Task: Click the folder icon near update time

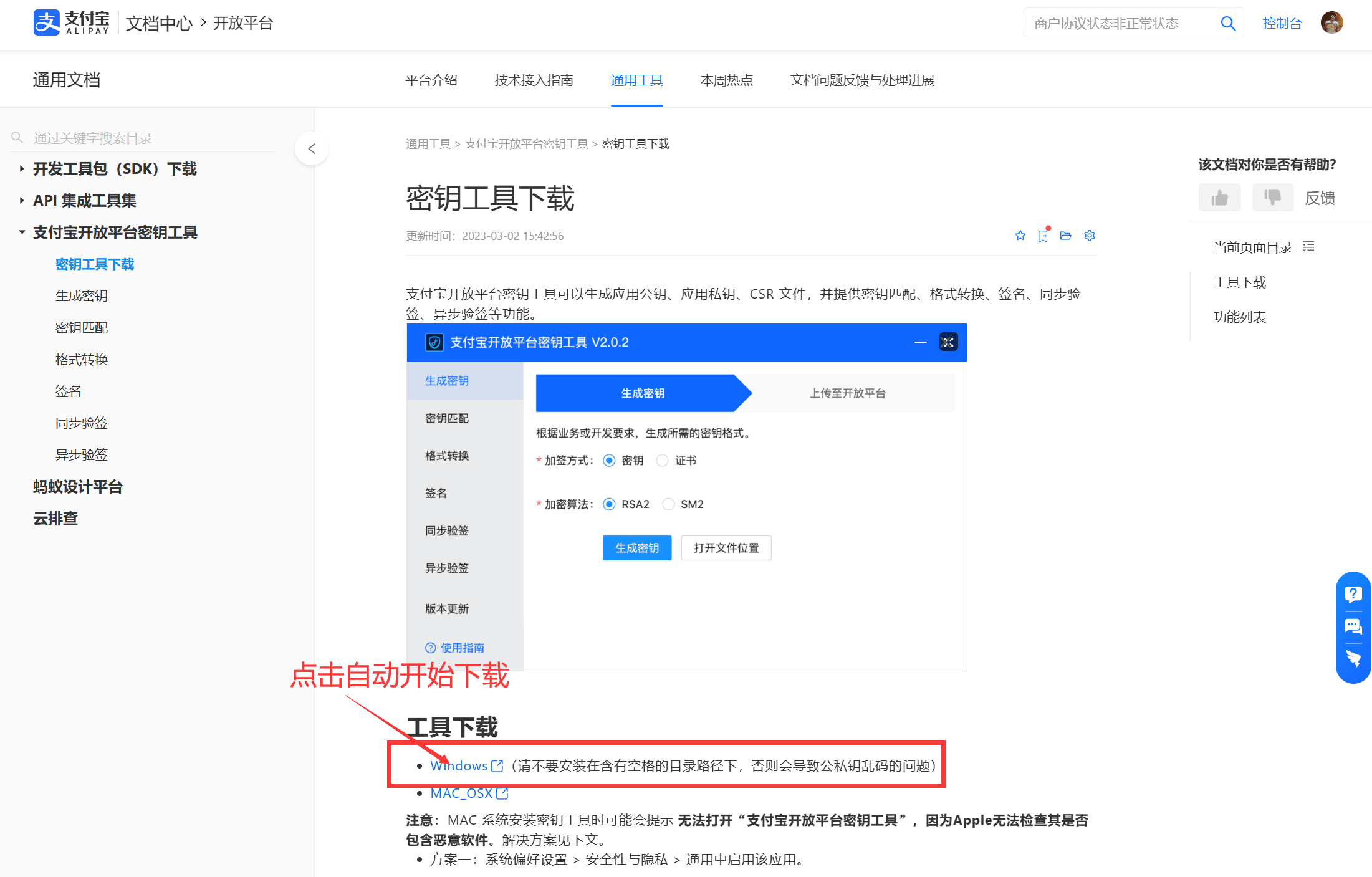Action: tap(1066, 236)
